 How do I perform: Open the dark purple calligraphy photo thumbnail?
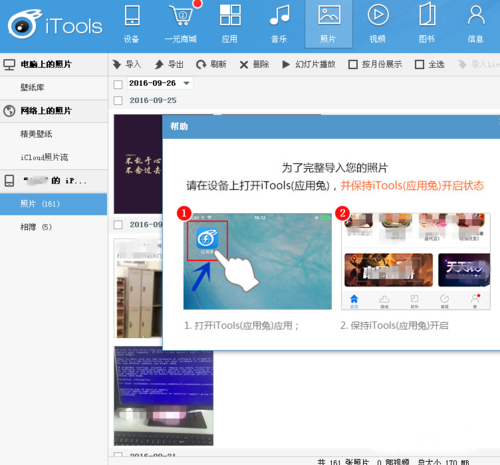(138, 164)
